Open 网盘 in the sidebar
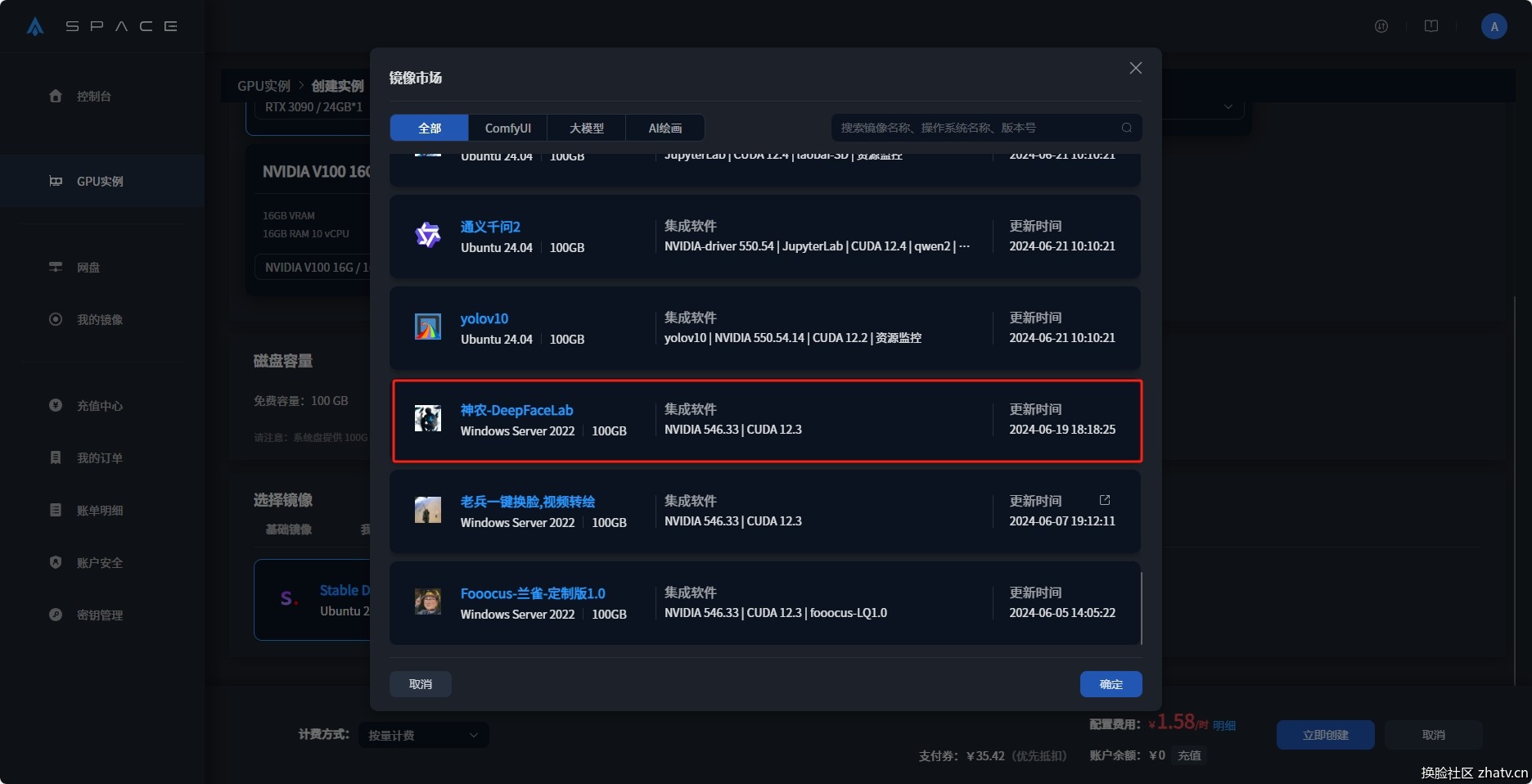The height and width of the screenshot is (784, 1532). (x=101, y=267)
